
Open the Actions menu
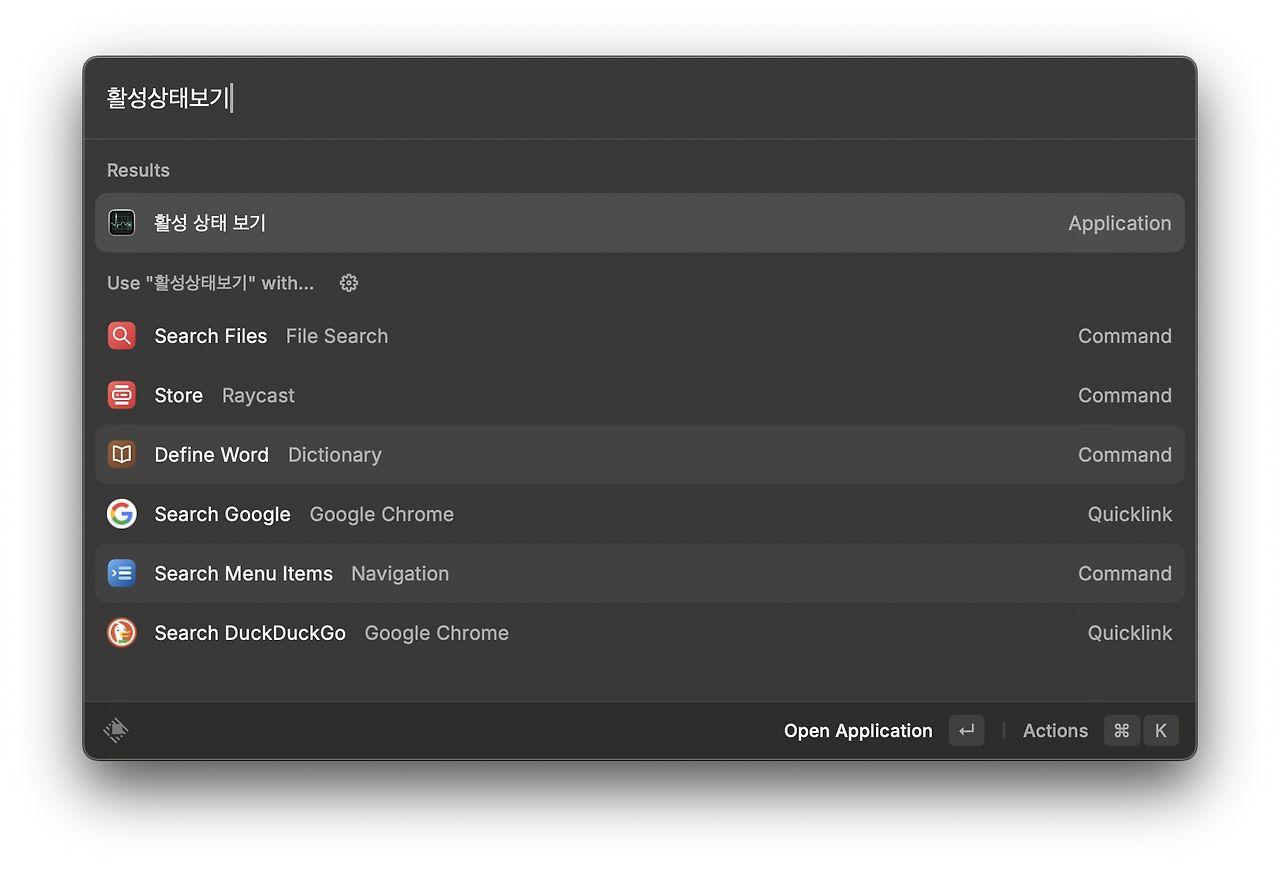1055,730
